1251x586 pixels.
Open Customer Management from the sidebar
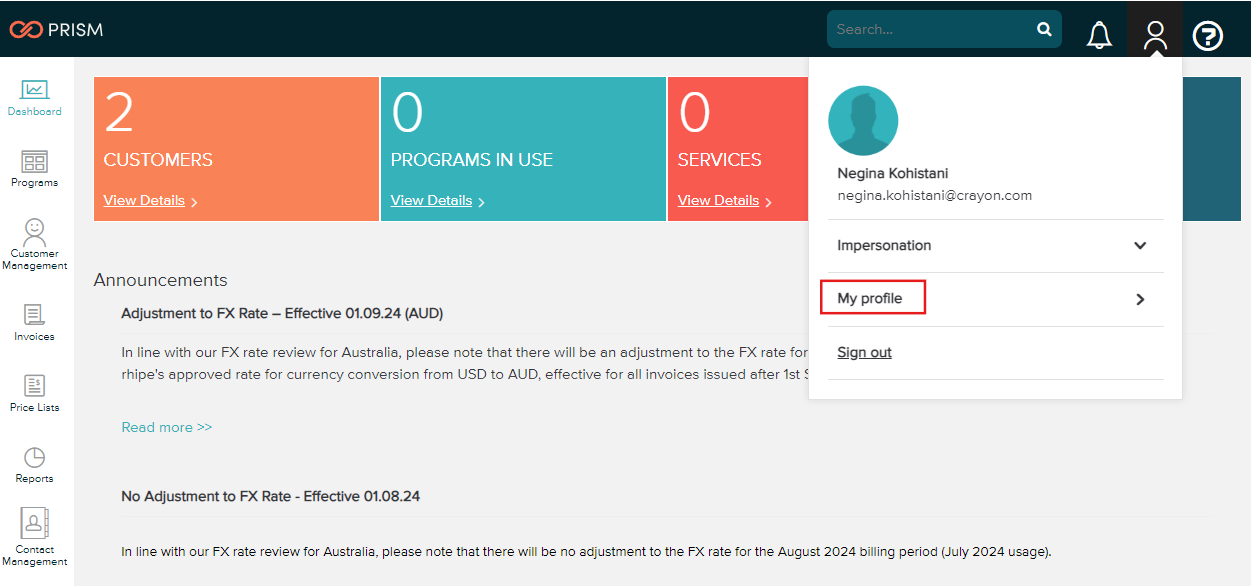(34, 240)
